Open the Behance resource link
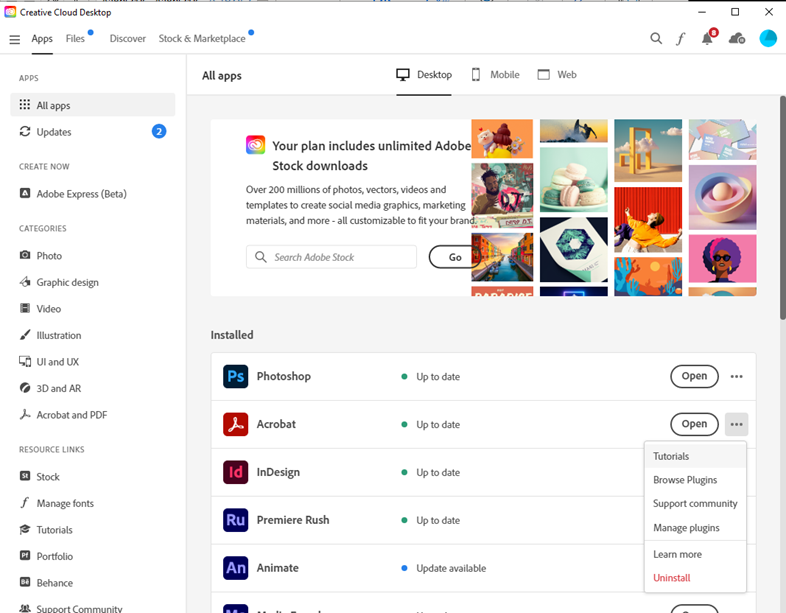The image size is (786, 613). pyautogui.click(x=46, y=583)
